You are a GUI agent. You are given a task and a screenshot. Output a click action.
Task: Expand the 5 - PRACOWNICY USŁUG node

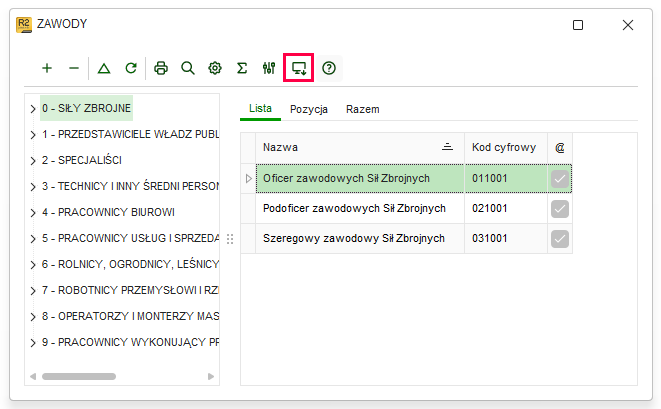(x=33, y=239)
